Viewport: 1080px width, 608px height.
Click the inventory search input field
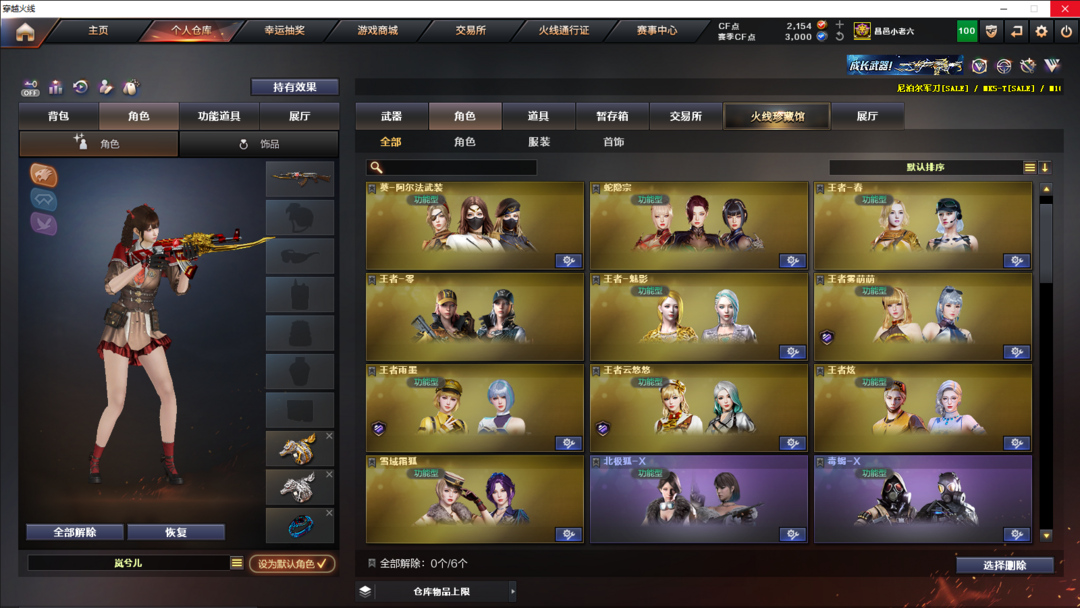point(452,167)
